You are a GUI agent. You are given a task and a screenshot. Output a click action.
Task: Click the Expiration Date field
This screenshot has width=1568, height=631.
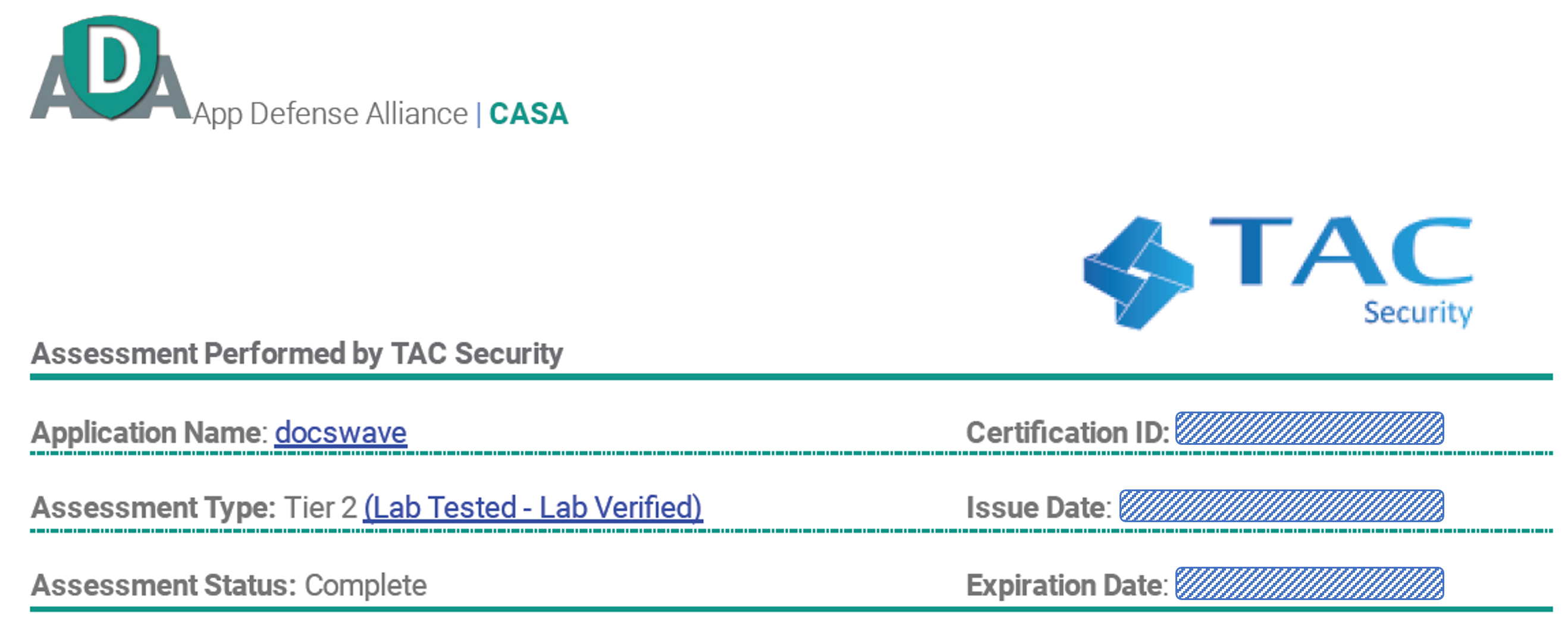pyautogui.click(x=1309, y=583)
